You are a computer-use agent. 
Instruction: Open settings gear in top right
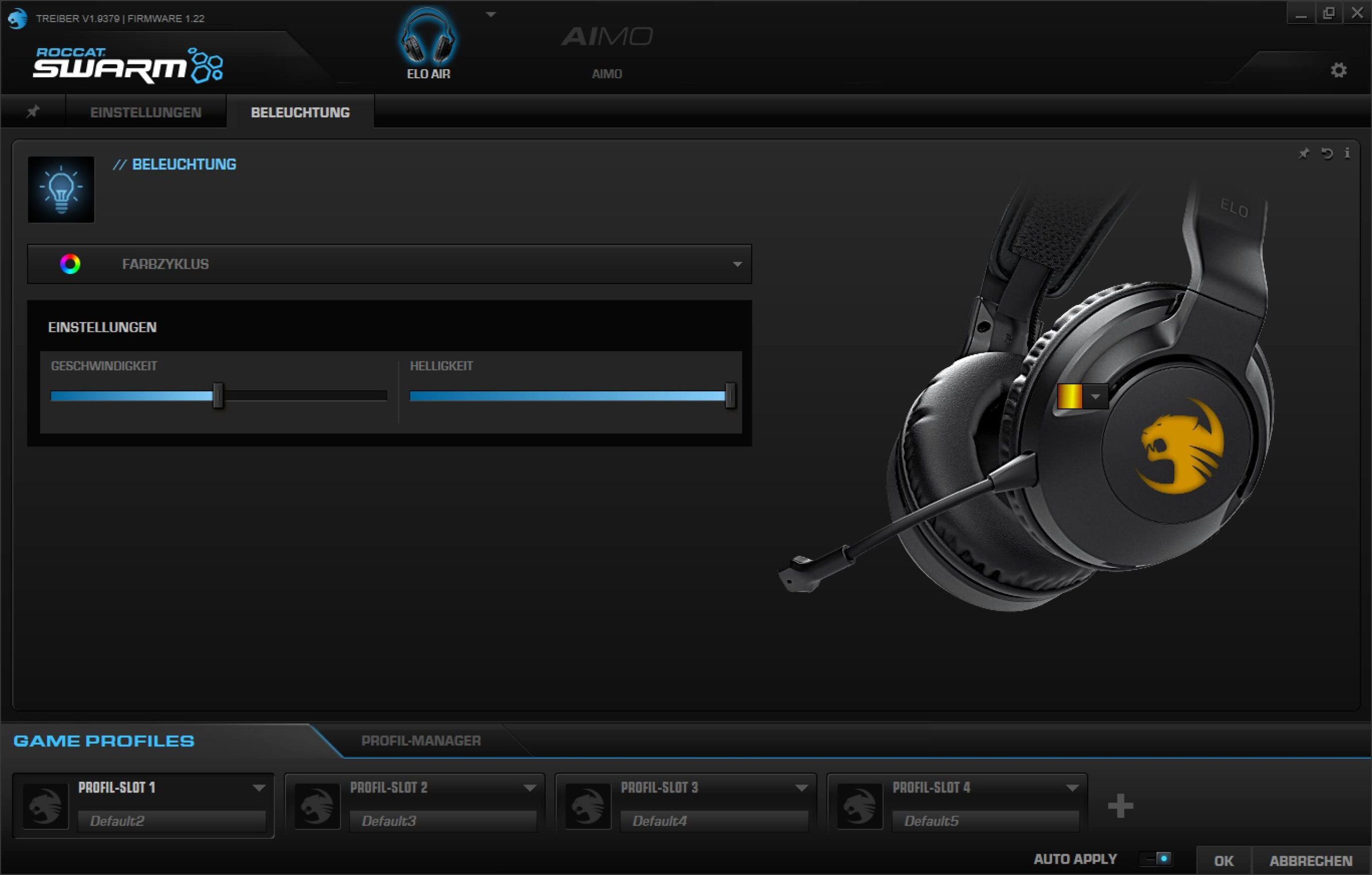[x=1338, y=70]
